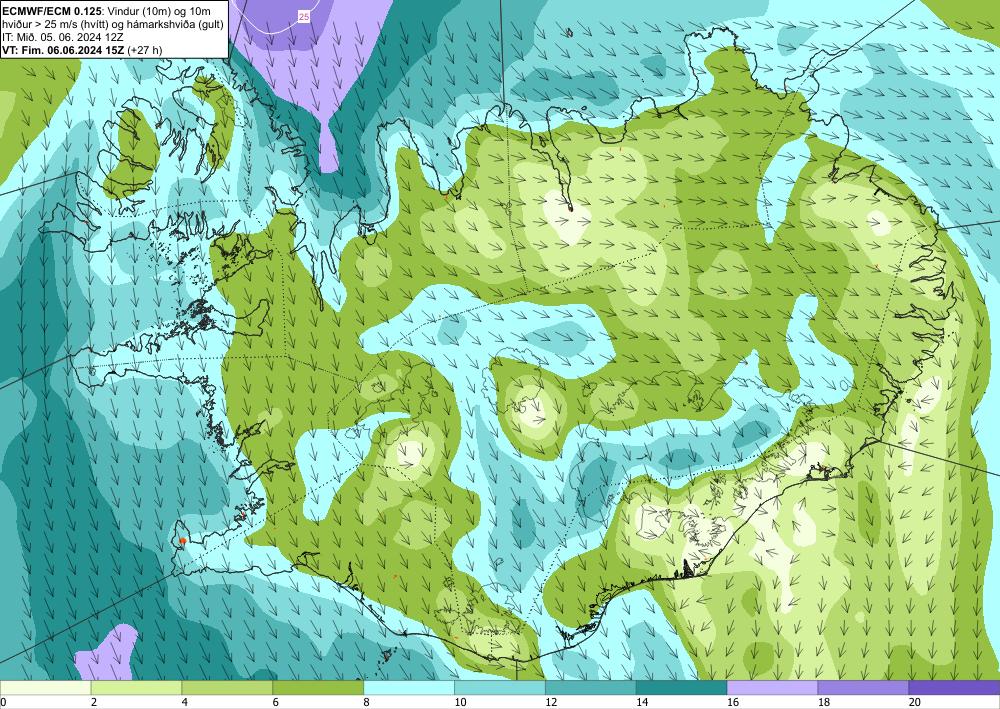Click the 8–10 m/s light cyan legend swatch
This screenshot has height=709, width=1000.
pyautogui.click(x=409, y=687)
